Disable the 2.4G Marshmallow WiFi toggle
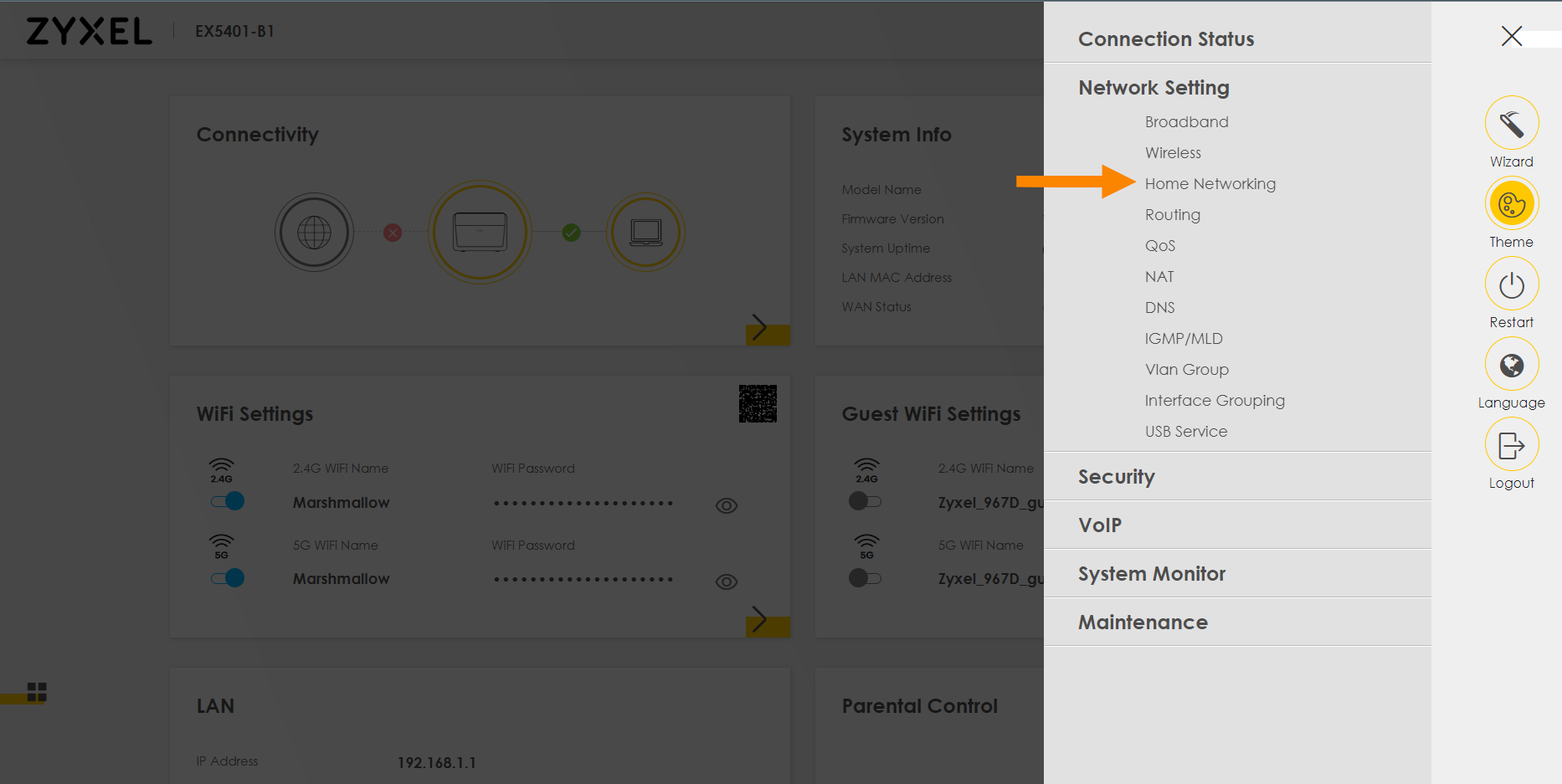The height and width of the screenshot is (784, 1562). (x=227, y=501)
